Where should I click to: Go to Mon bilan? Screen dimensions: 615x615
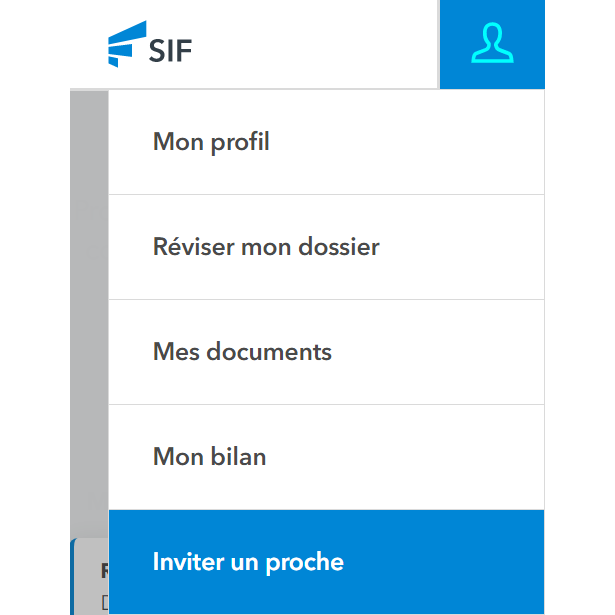[x=209, y=457]
